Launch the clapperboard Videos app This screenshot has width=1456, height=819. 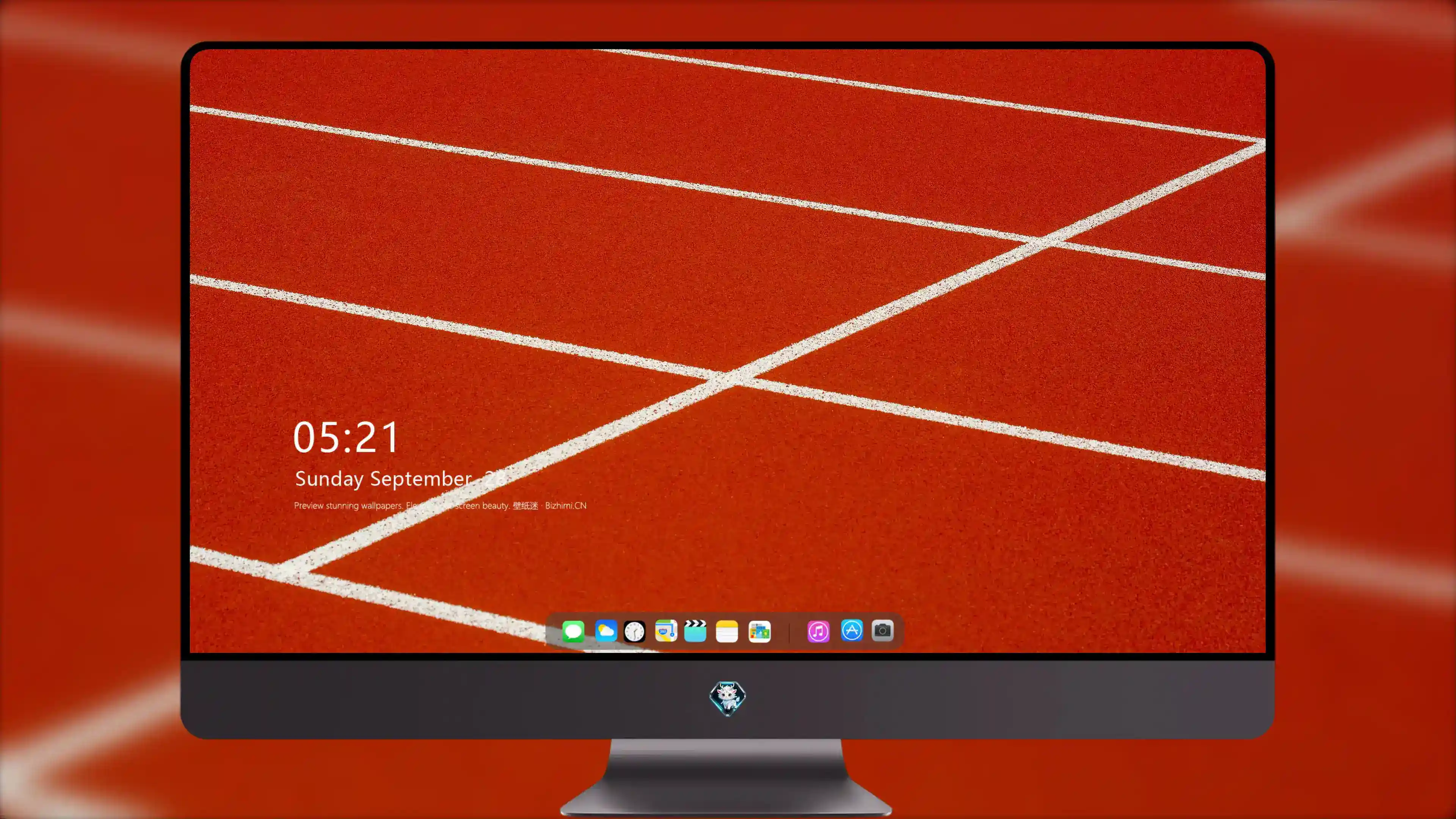[x=695, y=631]
